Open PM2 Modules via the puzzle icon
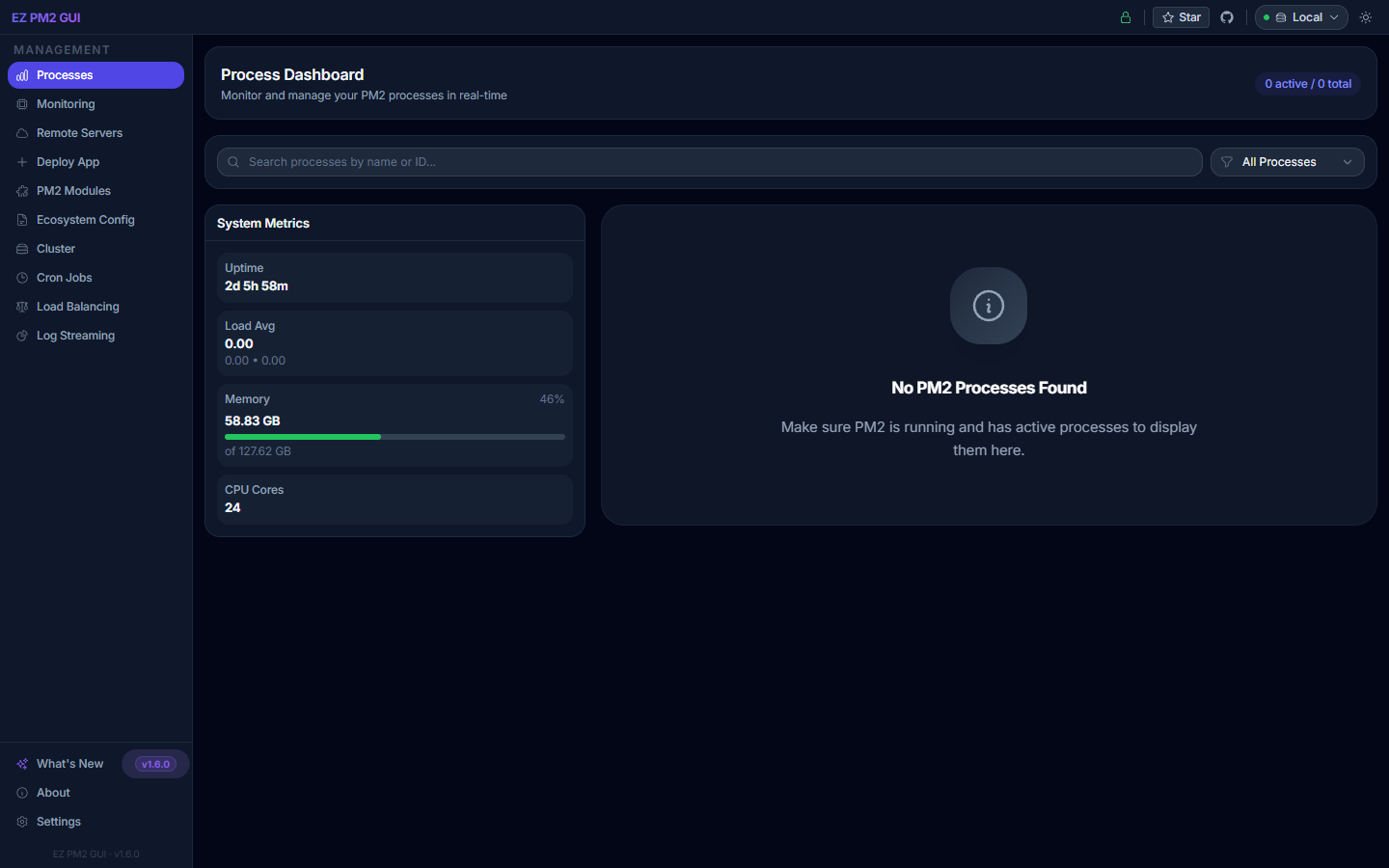This screenshot has width=1389, height=868. click(x=22, y=190)
